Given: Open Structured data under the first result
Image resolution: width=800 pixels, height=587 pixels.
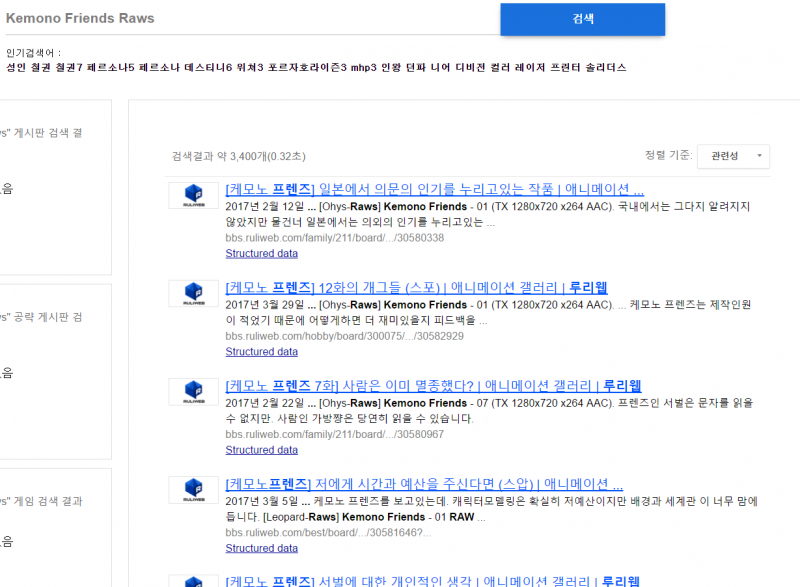Looking at the screenshot, I should click(x=261, y=253).
